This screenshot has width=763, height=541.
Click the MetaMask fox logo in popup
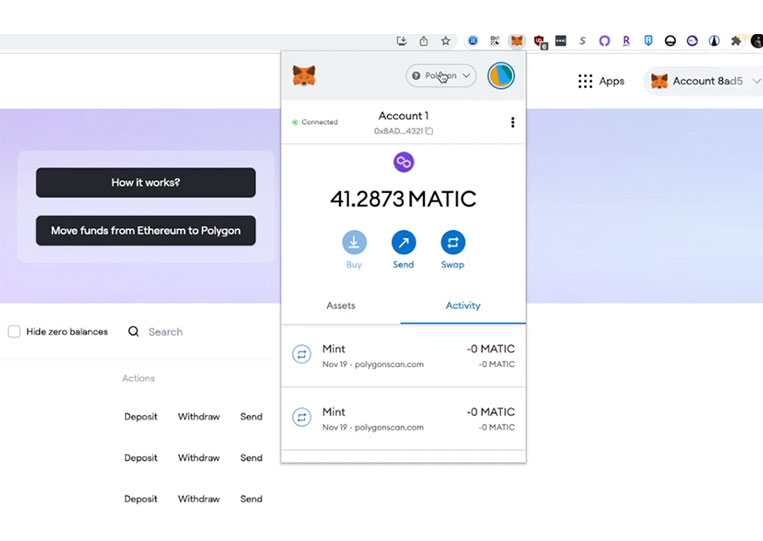click(304, 76)
